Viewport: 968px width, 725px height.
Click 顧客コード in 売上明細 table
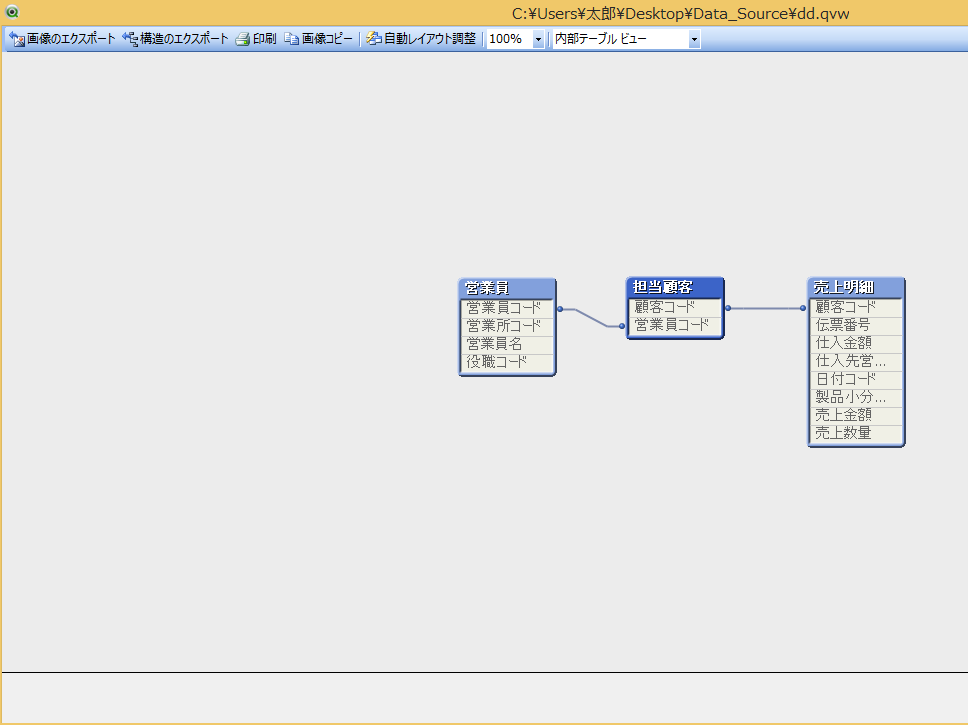[856, 307]
